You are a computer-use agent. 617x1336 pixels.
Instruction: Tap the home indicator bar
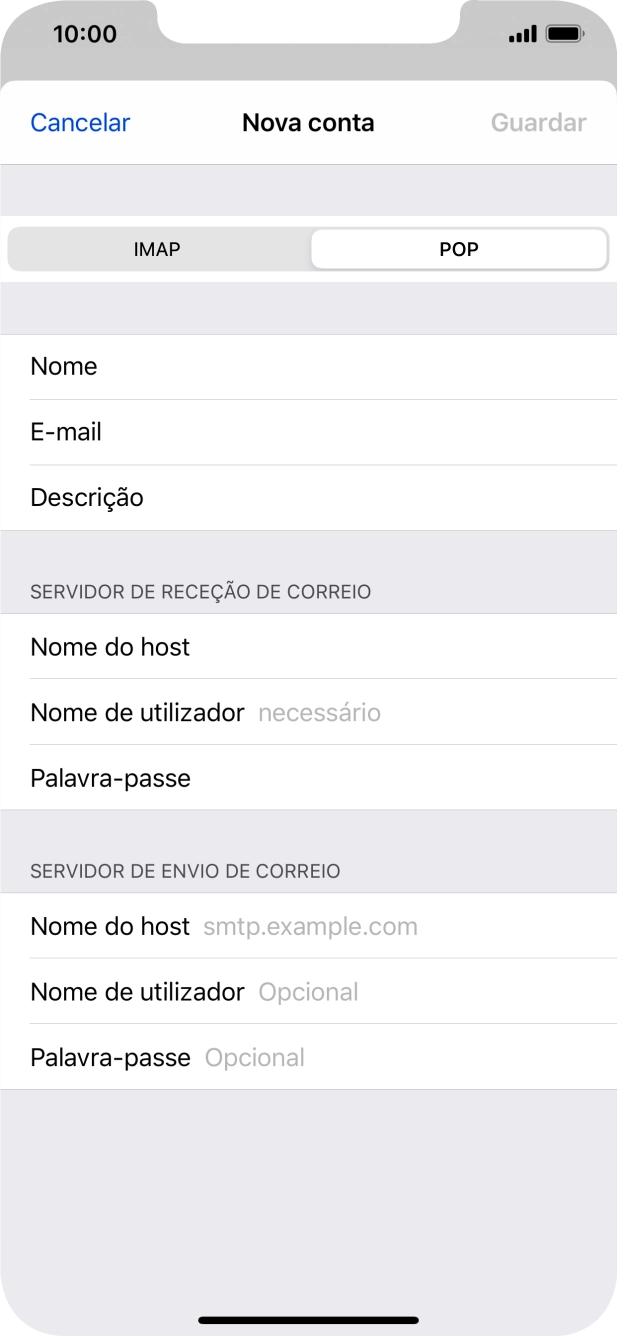308,1313
